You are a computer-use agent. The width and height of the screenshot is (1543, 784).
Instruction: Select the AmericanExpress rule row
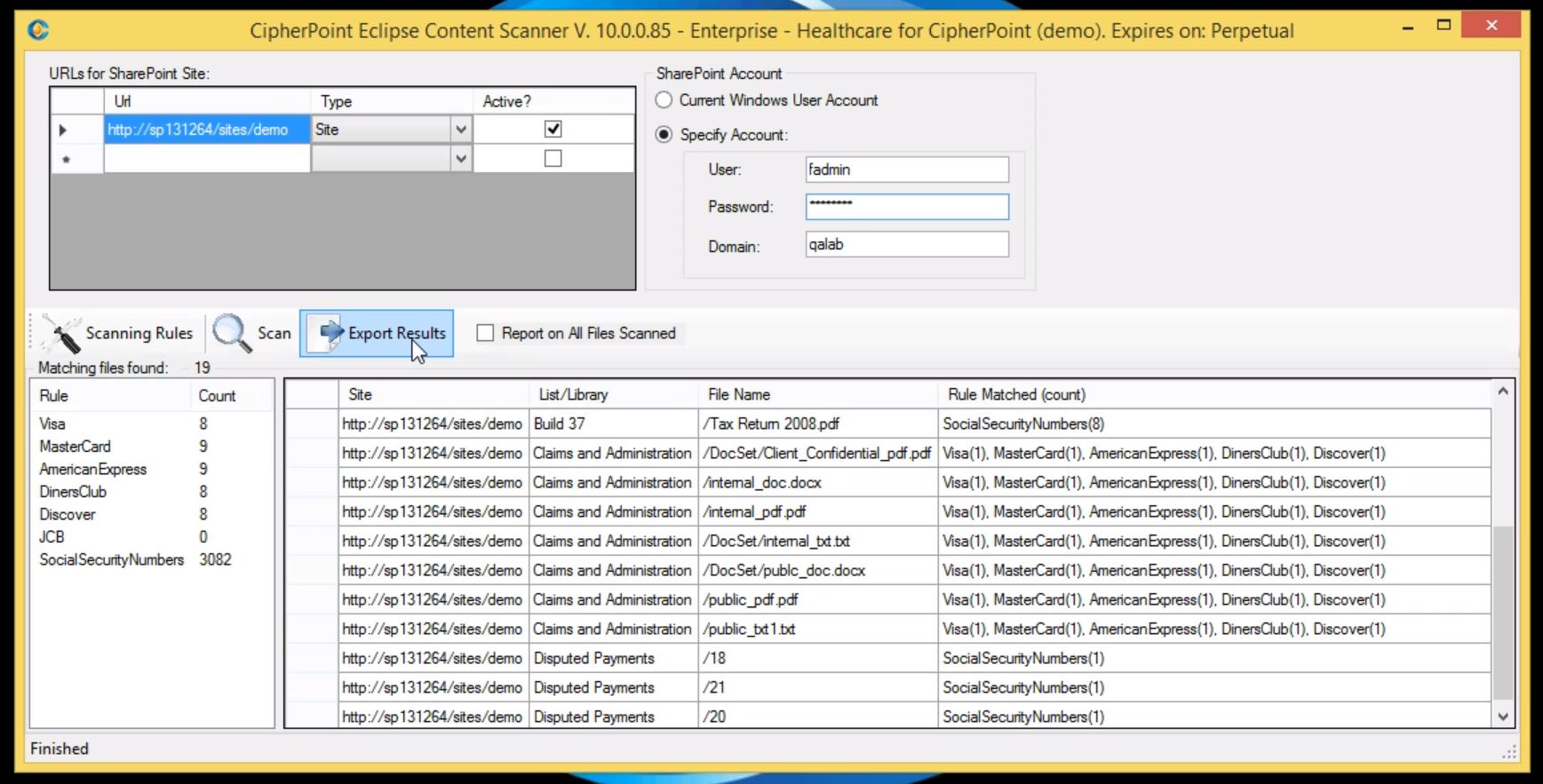coord(152,470)
